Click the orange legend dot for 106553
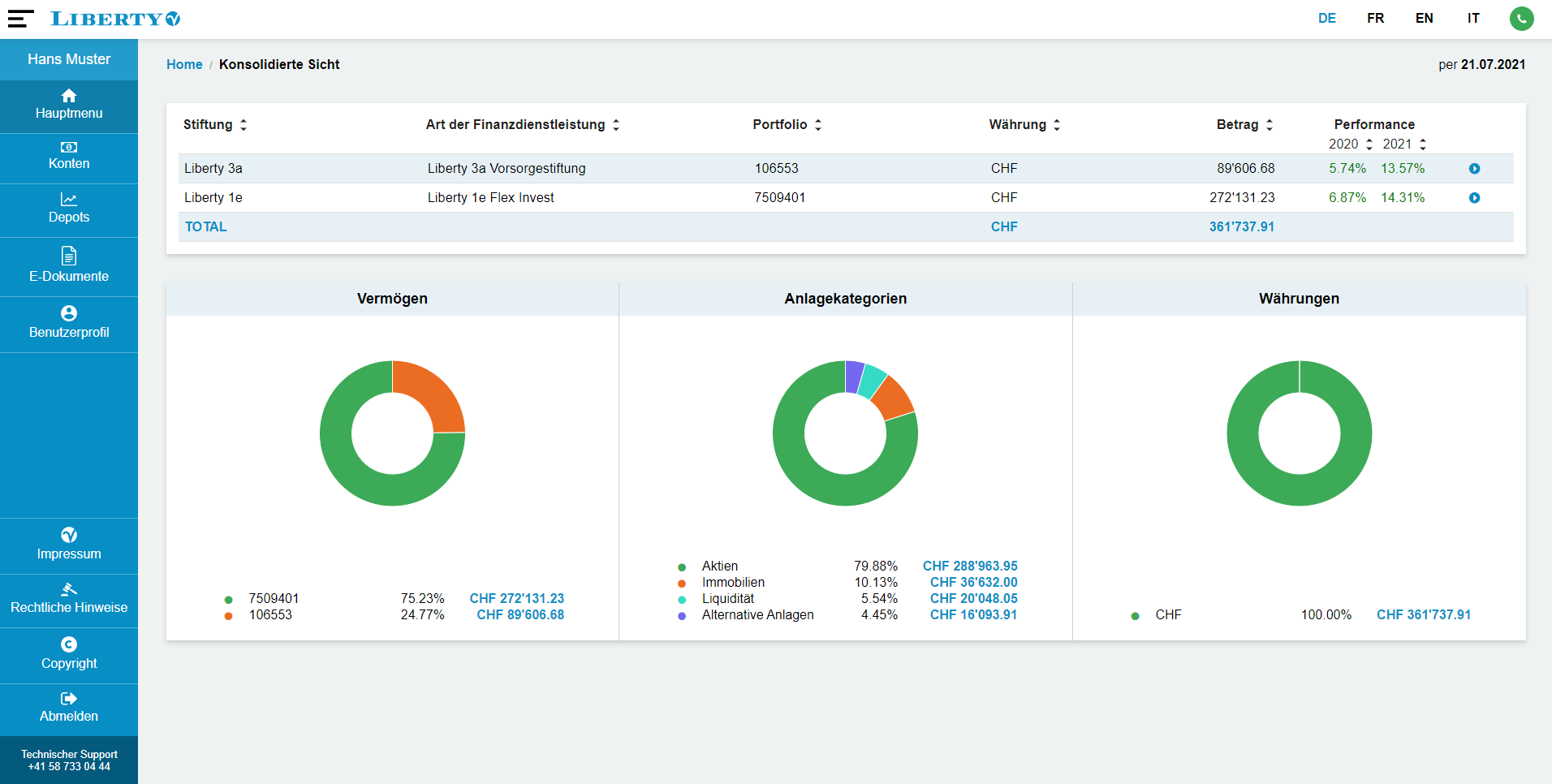The image size is (1552, 784). [x=229, y=616]
